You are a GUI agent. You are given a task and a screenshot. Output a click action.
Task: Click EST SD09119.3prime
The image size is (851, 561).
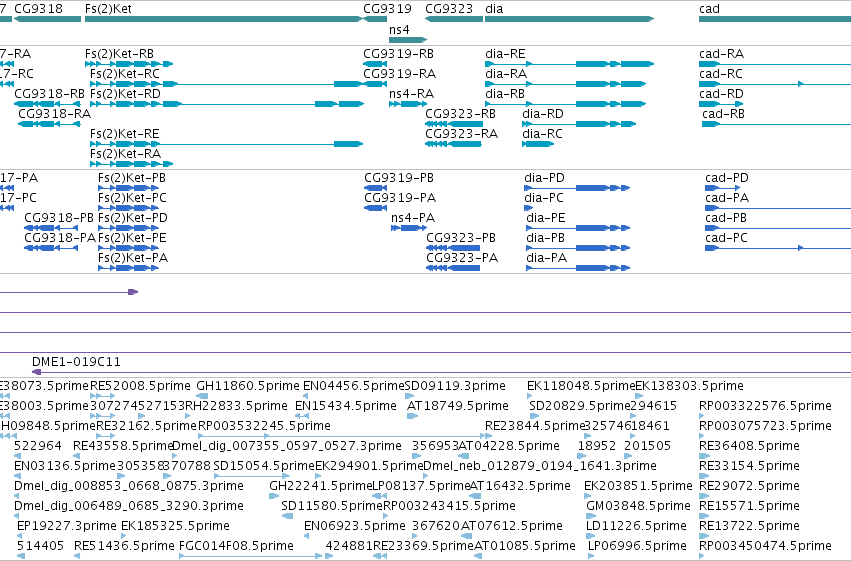point(409,397)
